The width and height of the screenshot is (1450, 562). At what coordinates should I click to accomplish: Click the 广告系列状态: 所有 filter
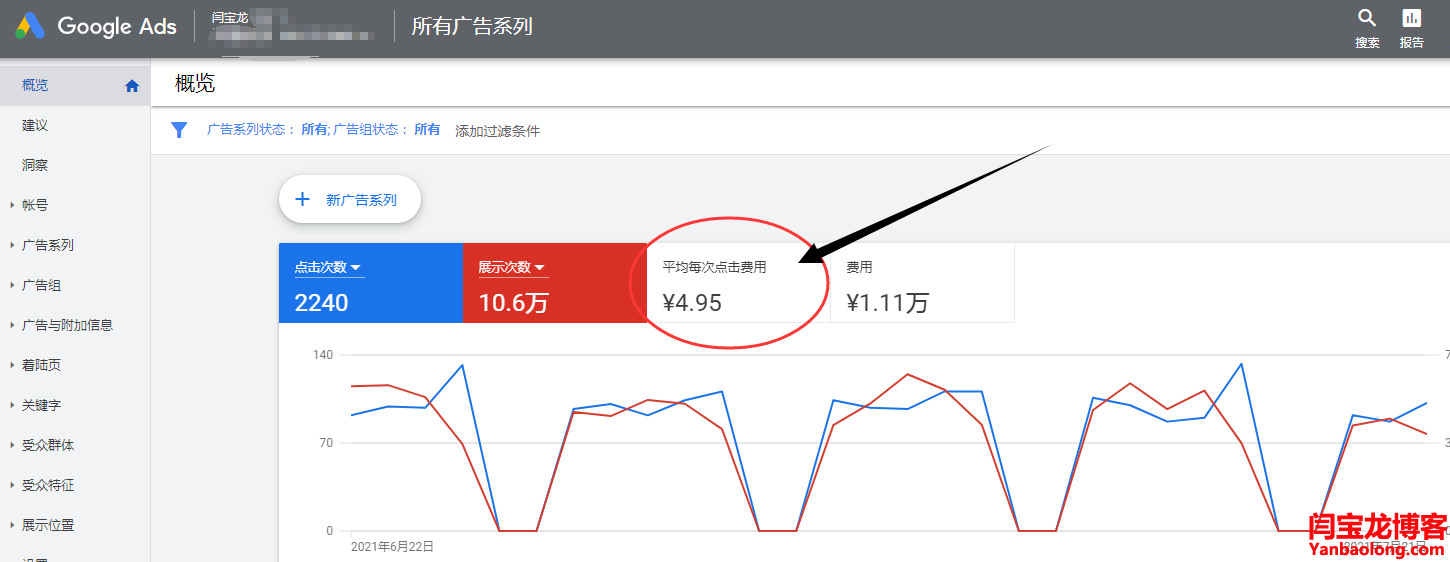[x=267, y=130]
